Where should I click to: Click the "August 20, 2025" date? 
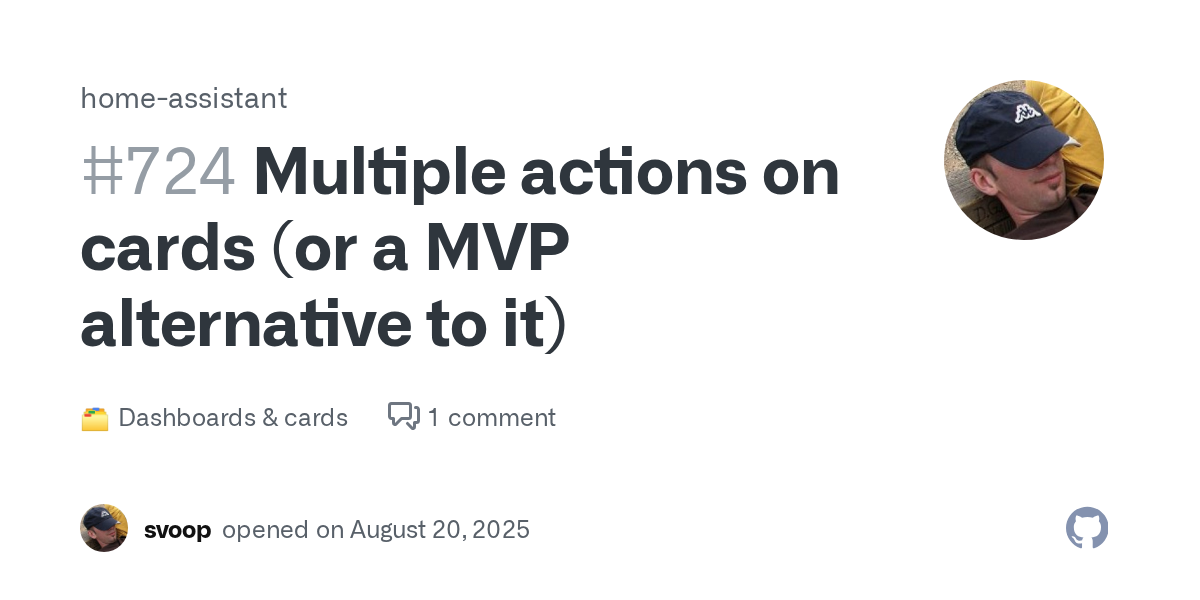coord(440,530)
